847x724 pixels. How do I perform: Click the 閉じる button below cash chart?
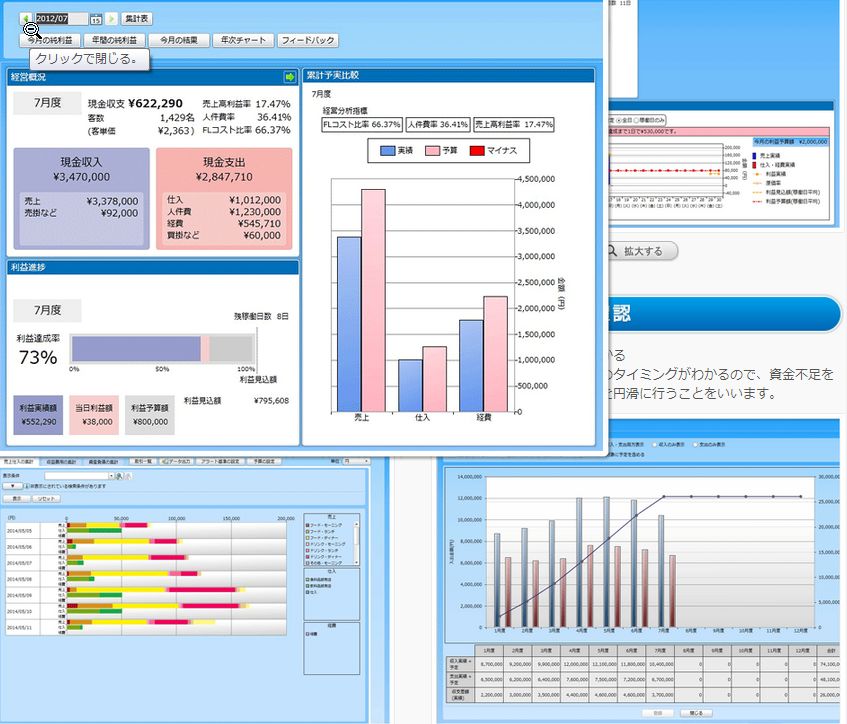click(695, 714)
